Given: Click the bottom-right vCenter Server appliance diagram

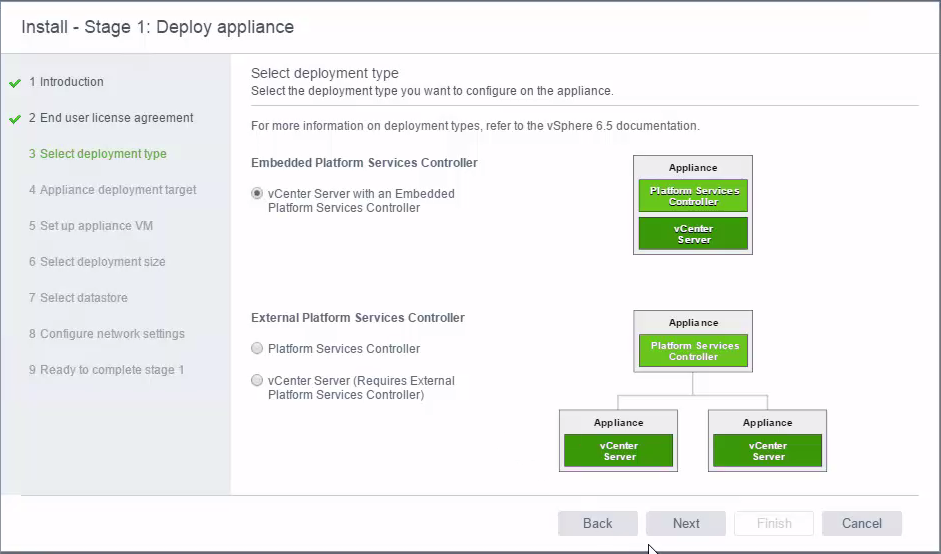Looking at the screenshot, I should pos(767,441).
